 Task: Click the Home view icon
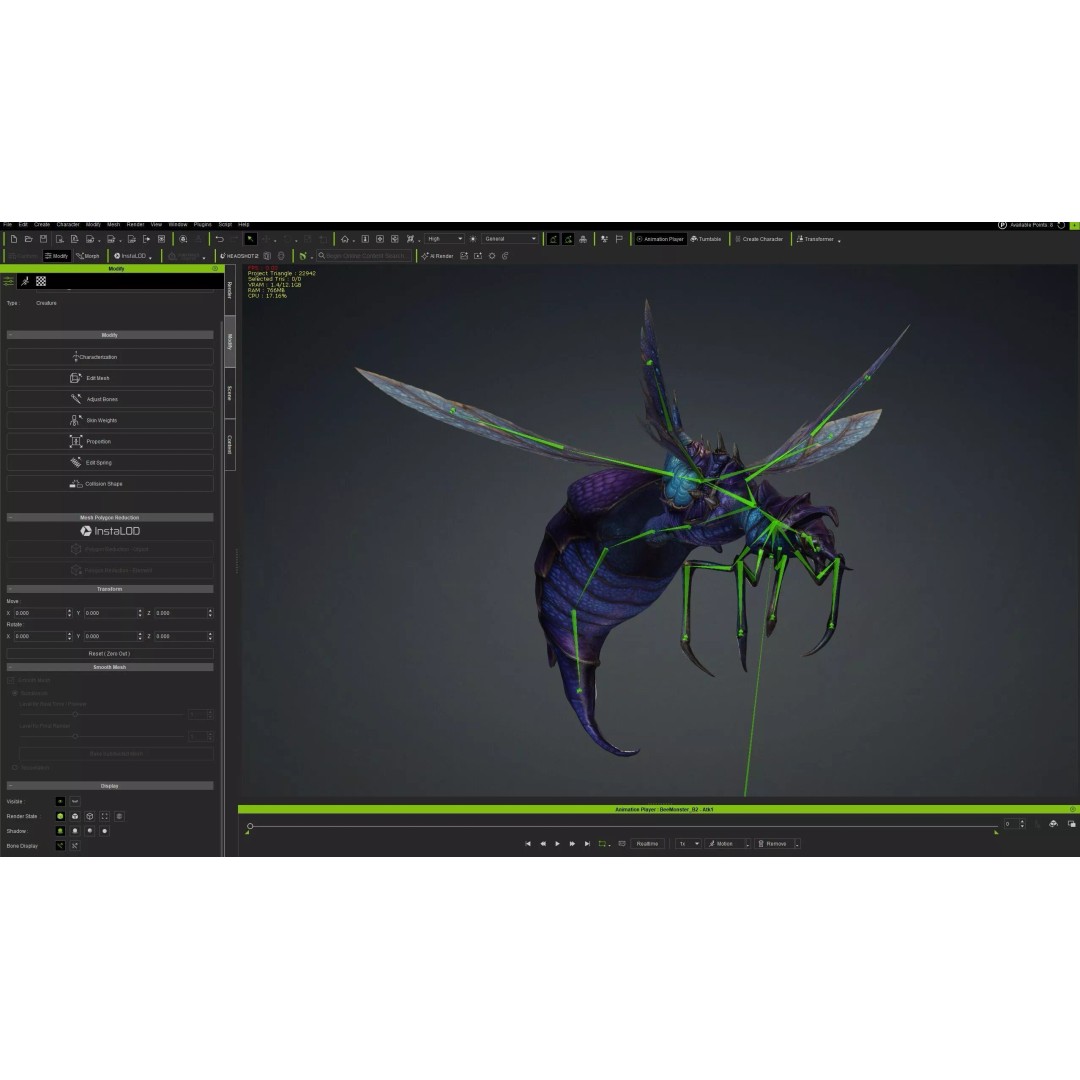(345, 239)
